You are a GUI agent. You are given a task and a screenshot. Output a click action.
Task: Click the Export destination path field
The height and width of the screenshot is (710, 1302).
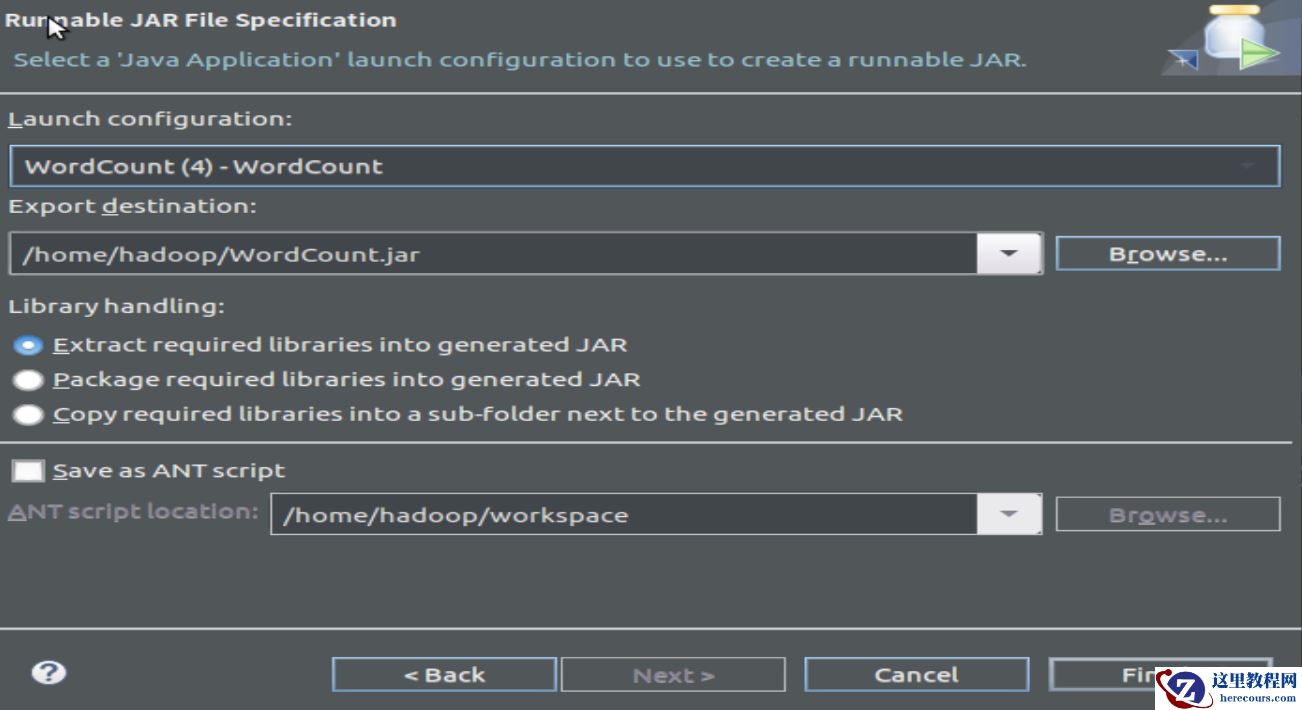492,254
